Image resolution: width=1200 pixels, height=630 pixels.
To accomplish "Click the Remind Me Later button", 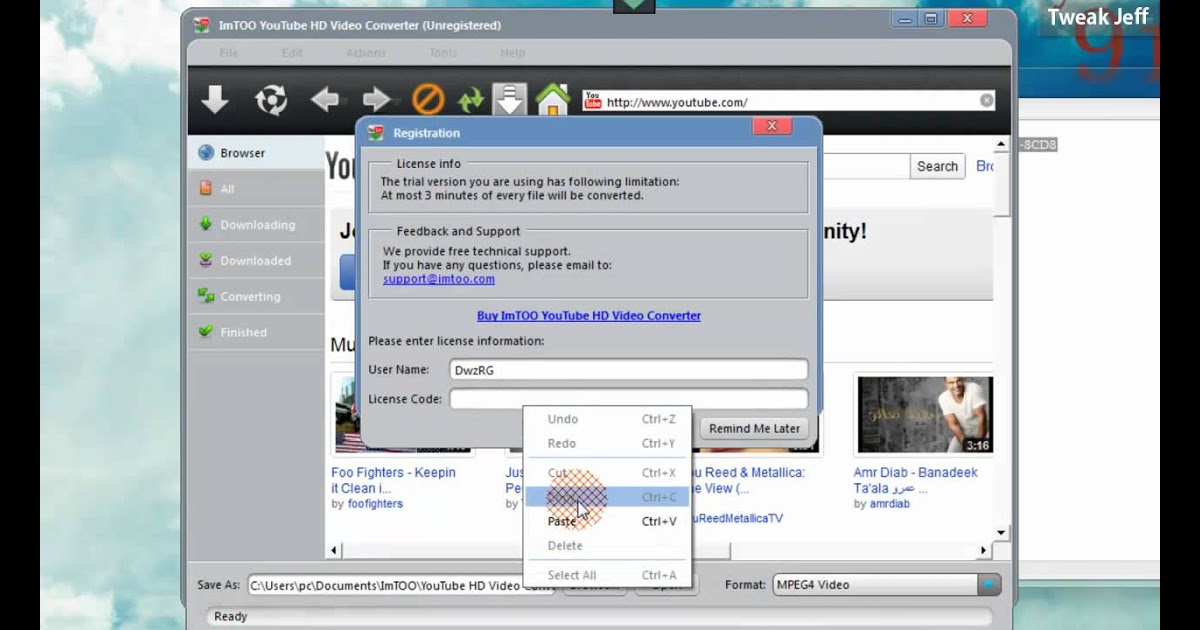I will click(755, 428).
